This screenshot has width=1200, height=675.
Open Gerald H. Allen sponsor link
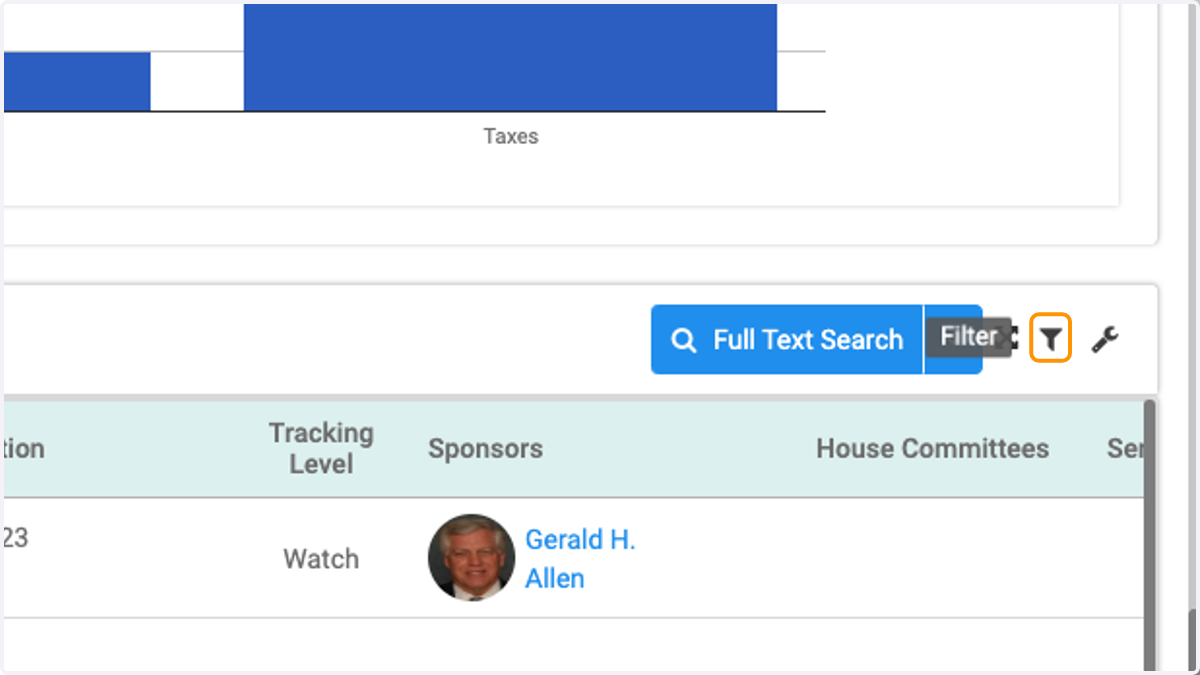pyautogui.click(x=580, y=559)
